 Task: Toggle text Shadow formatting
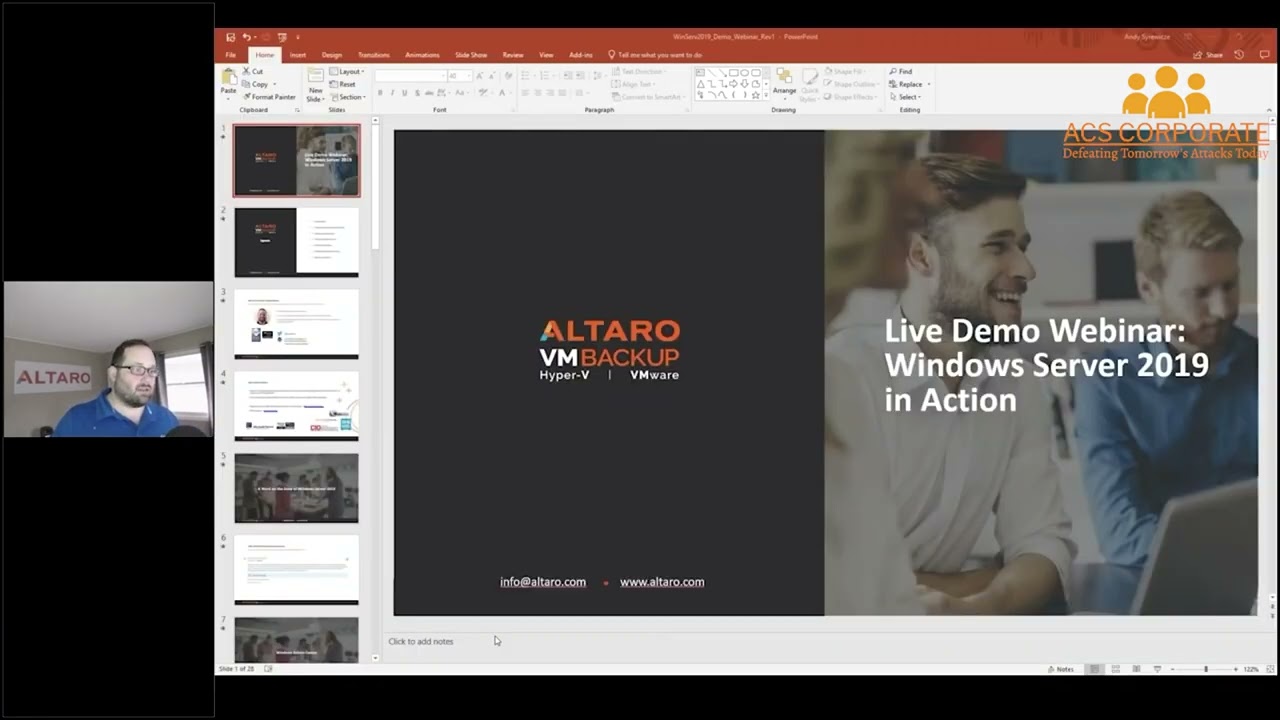point(416,93)
